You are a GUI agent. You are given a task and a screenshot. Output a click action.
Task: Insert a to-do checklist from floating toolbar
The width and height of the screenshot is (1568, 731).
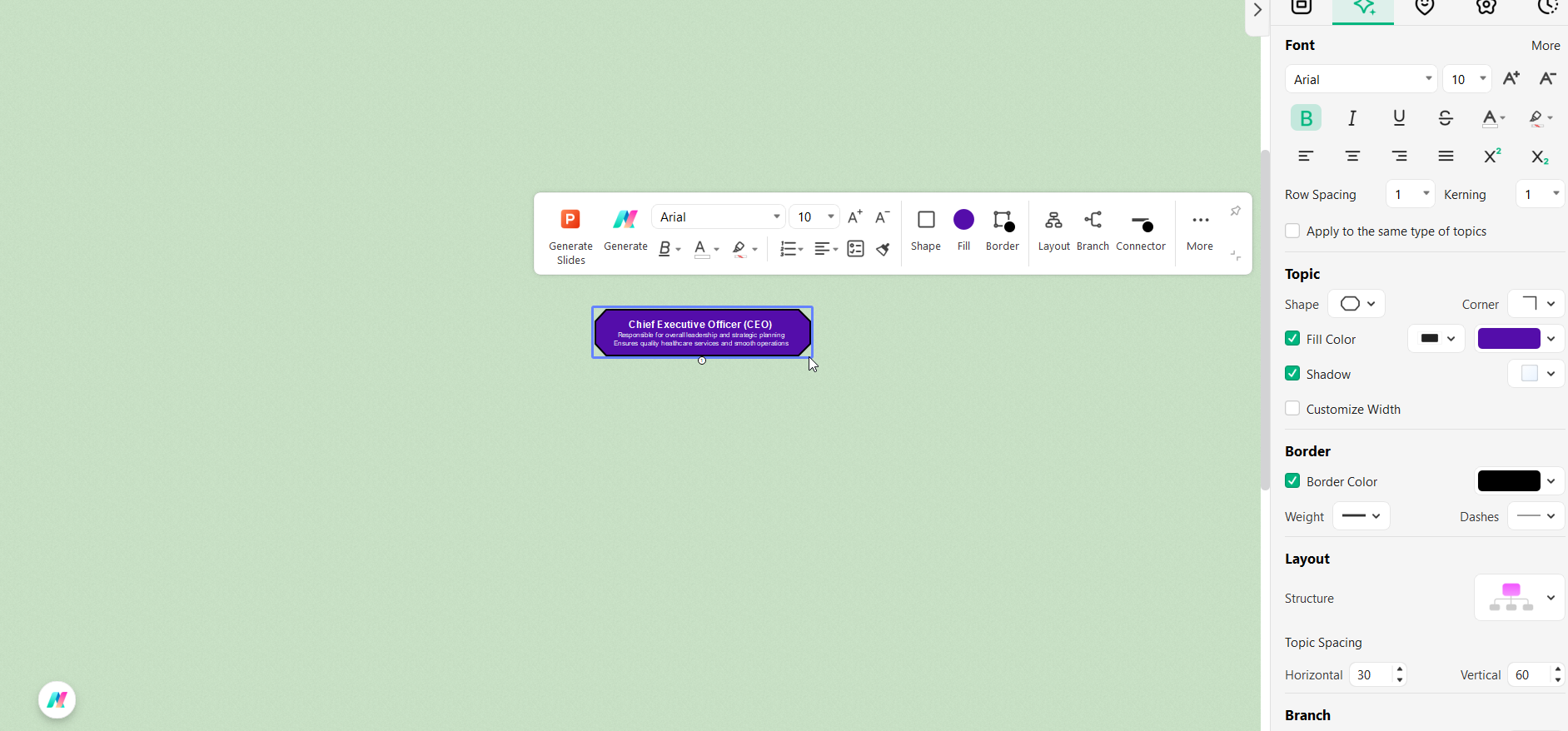[x=855, y=249]
